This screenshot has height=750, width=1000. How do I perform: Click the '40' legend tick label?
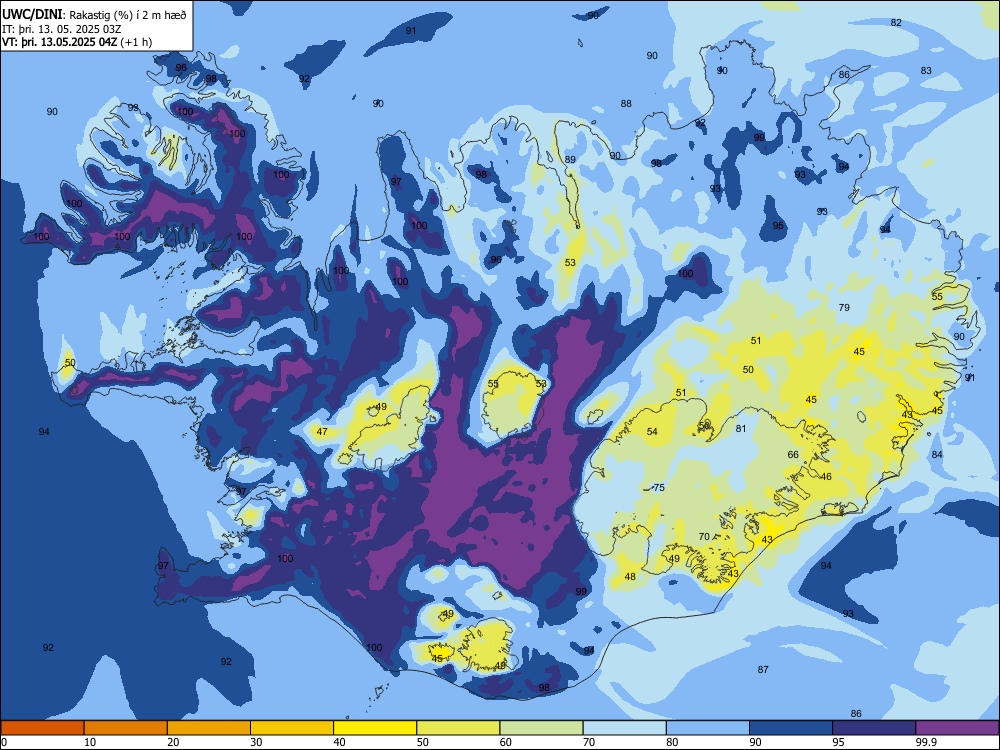(339, 742)
